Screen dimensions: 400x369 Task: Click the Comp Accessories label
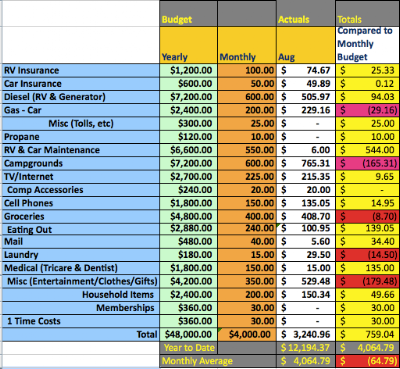click(x=81, y=190)
